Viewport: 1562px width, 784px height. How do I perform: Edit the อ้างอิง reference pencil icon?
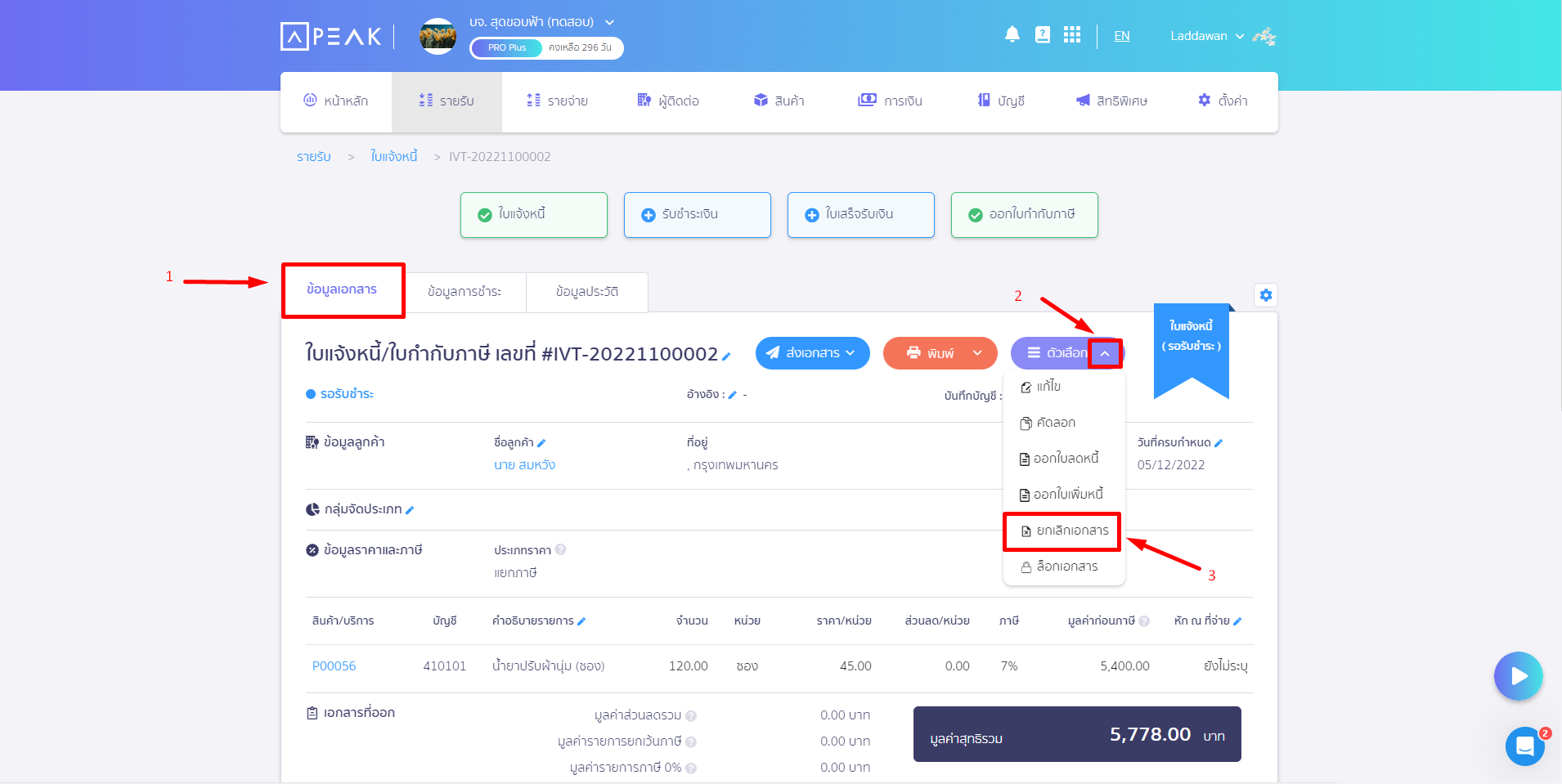pos(732,395)
